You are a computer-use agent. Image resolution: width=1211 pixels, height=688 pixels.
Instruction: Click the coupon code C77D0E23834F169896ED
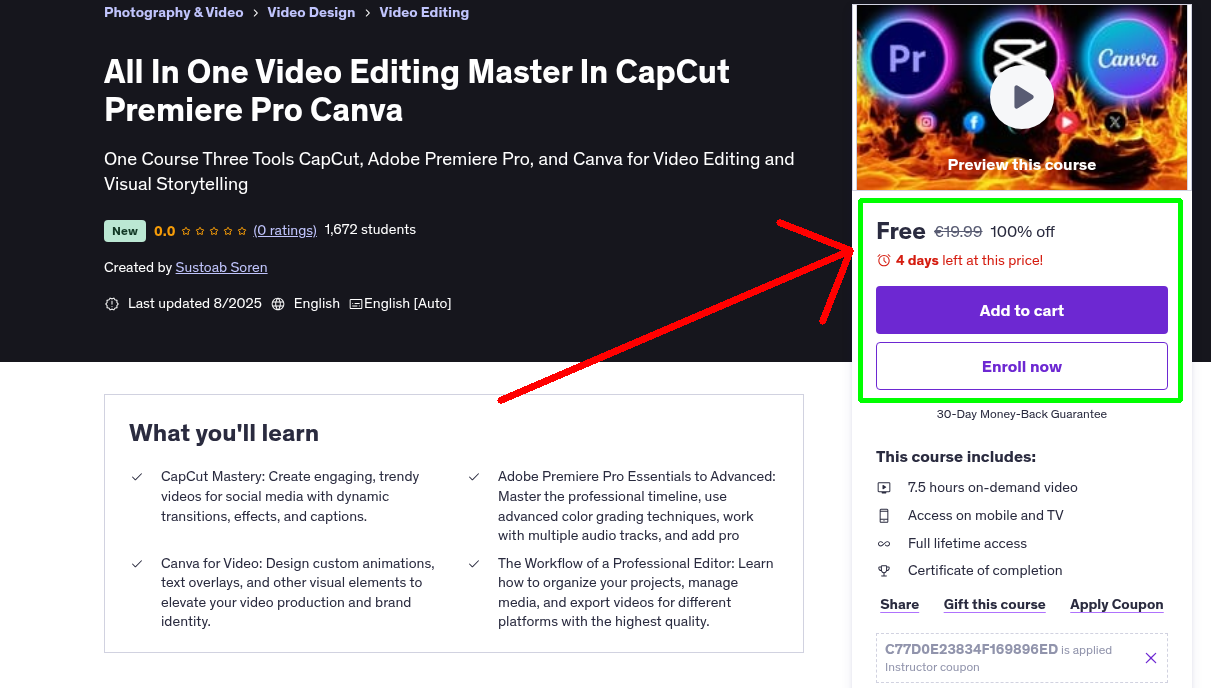(971, 649)
